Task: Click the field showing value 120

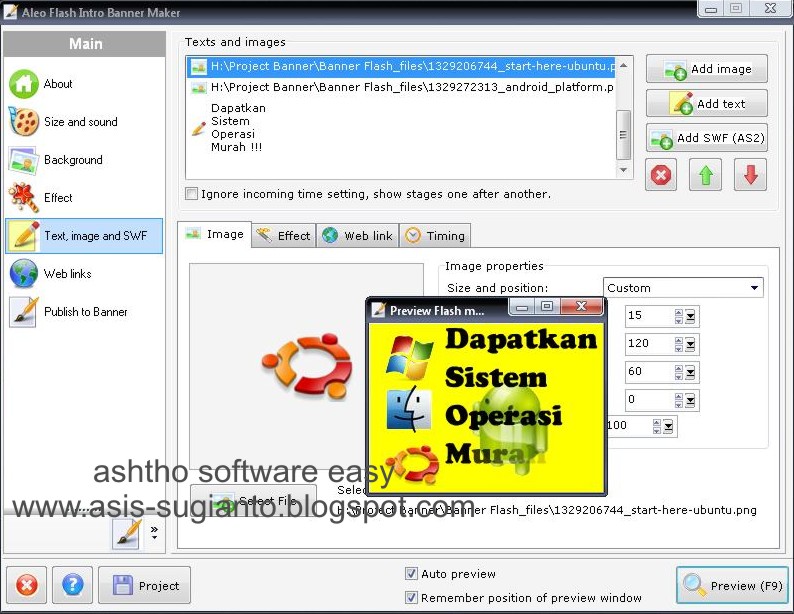Action: [x=649, y=344]
